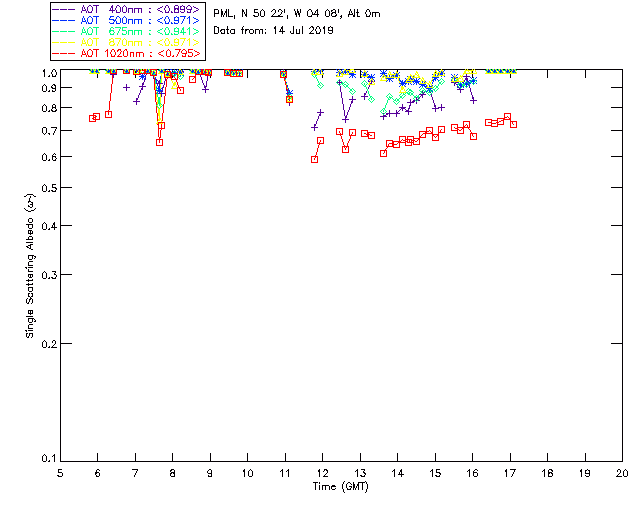This screenshot has width=640, height=512.
Task: Click the x-axis label 11
Action: pos(285,473)
